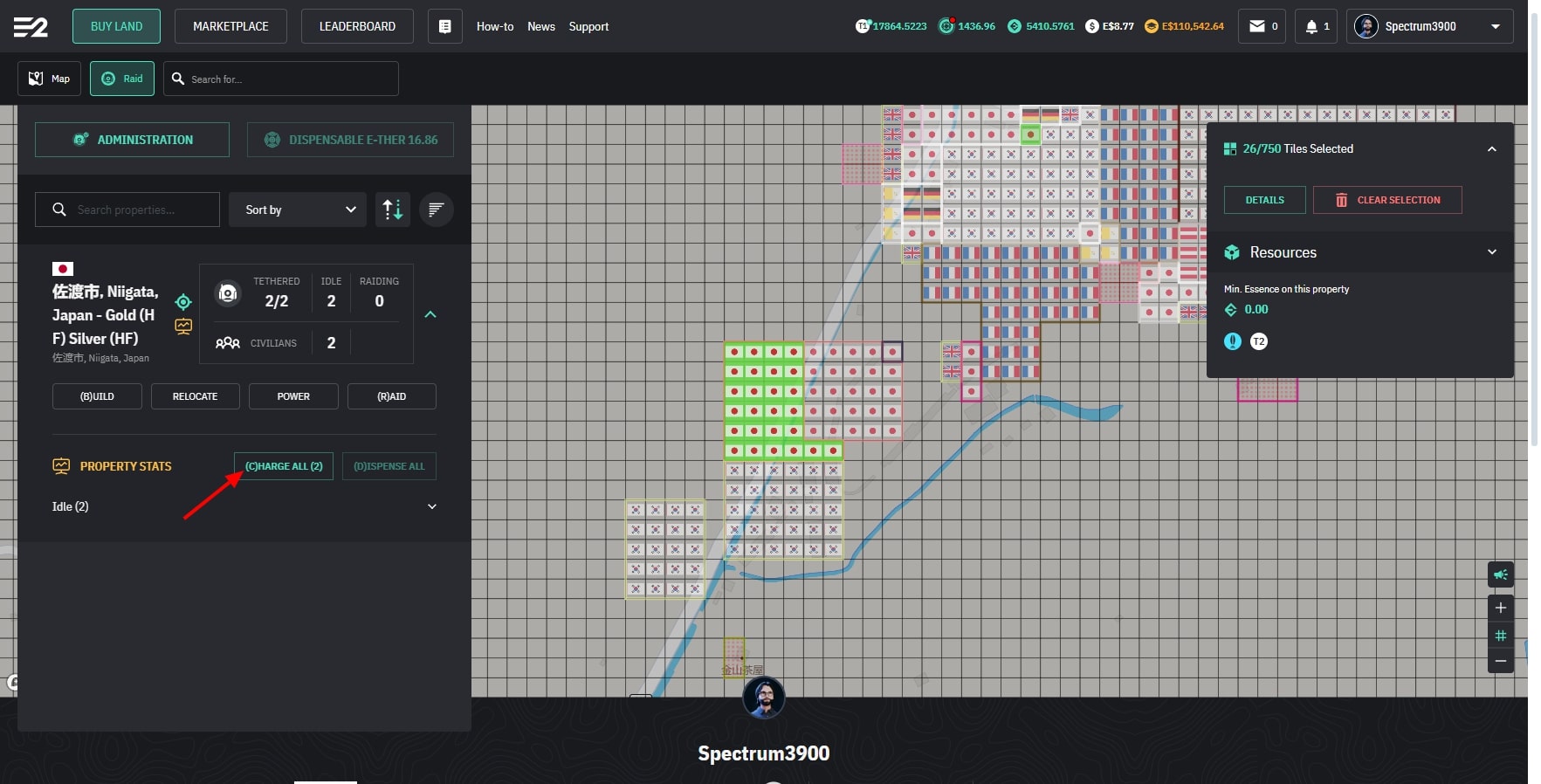
Task: Click Clear Selection button
Action: point(1386,200)
